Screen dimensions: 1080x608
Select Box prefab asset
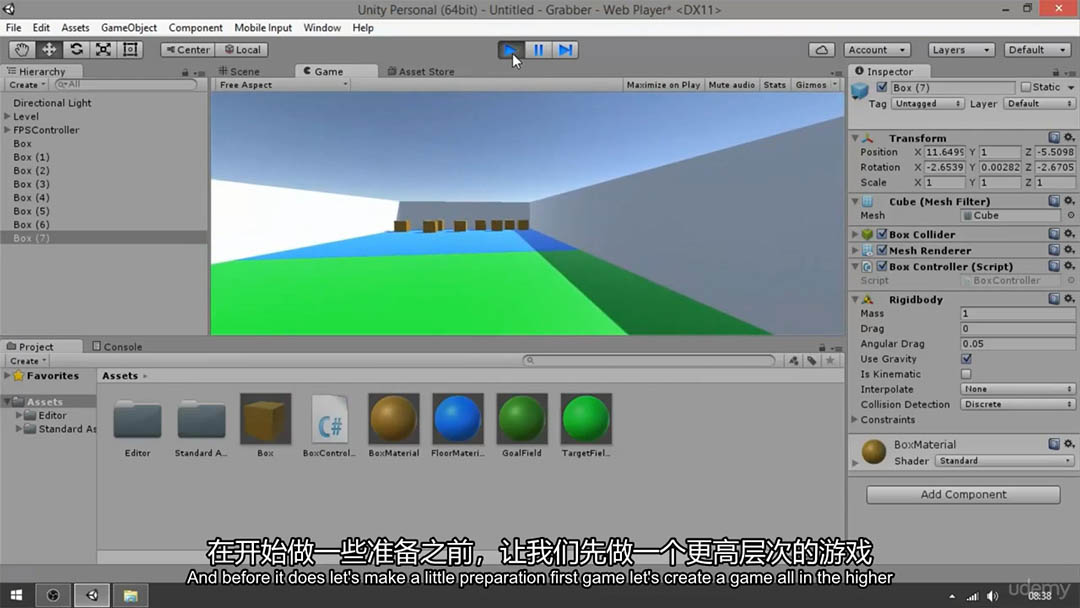click(265, 426)
